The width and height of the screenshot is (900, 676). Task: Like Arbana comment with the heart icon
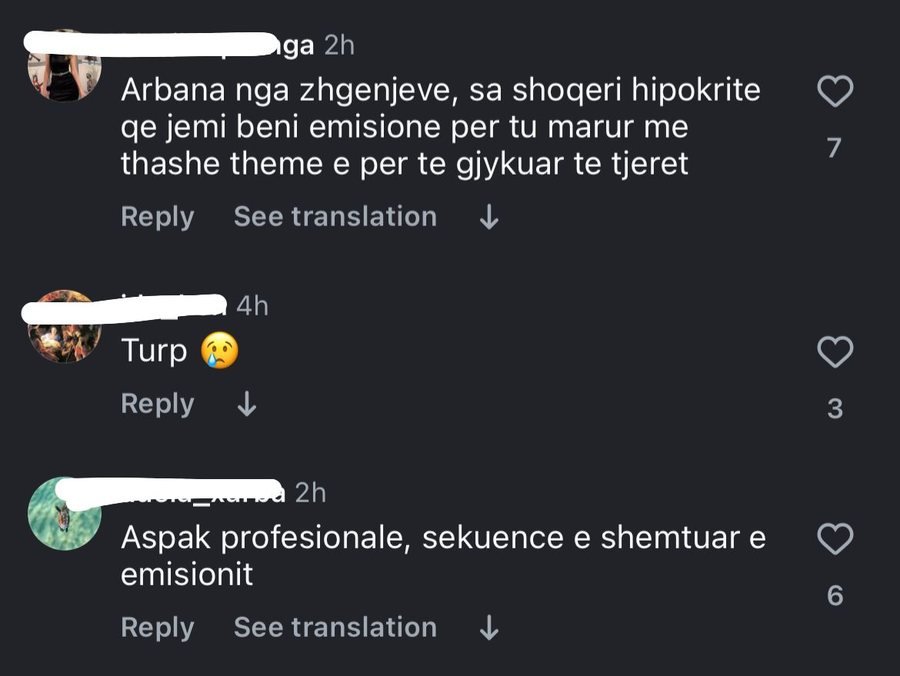coord(836,91)
